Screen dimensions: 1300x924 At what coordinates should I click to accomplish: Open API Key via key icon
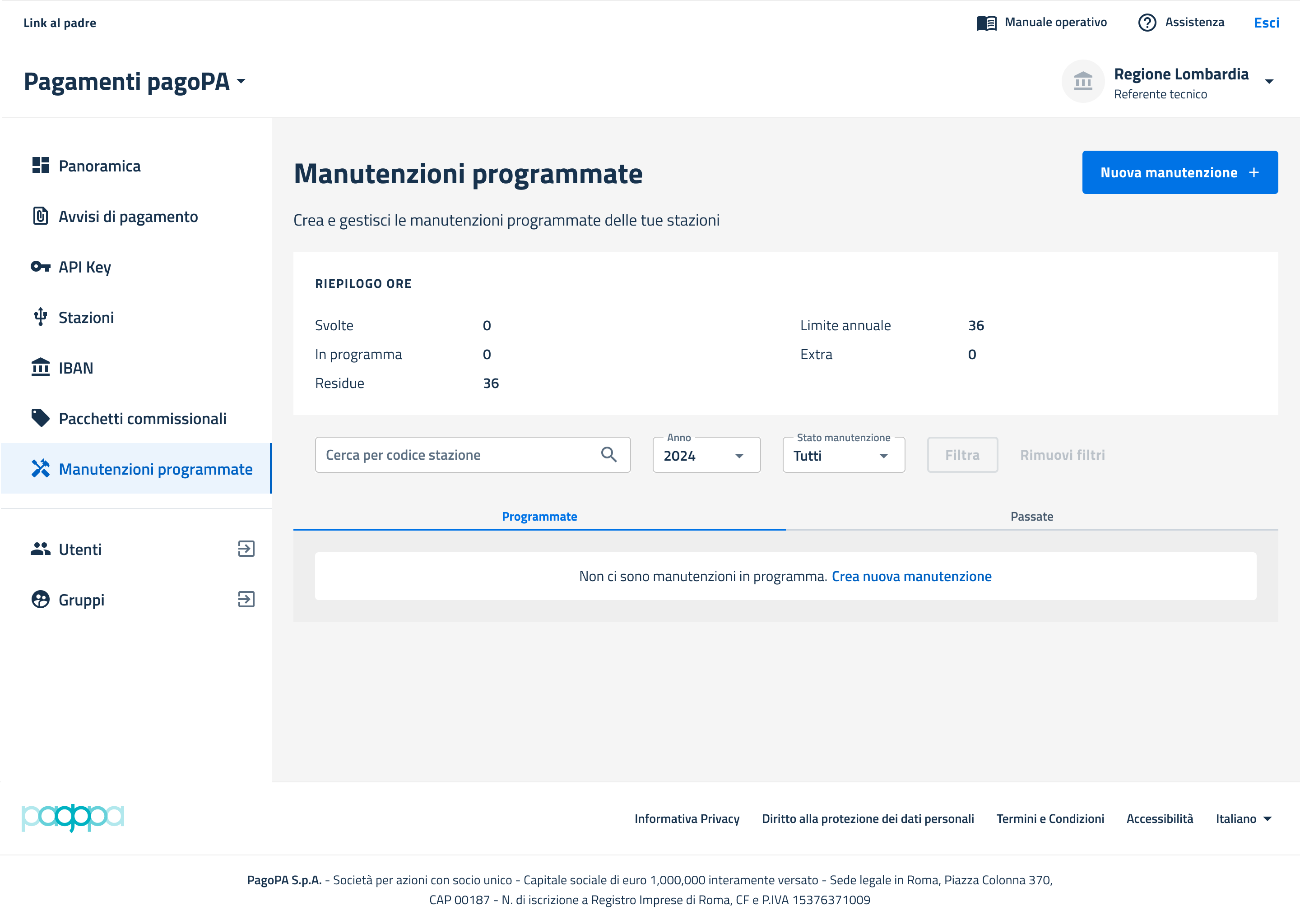[41, 266]
